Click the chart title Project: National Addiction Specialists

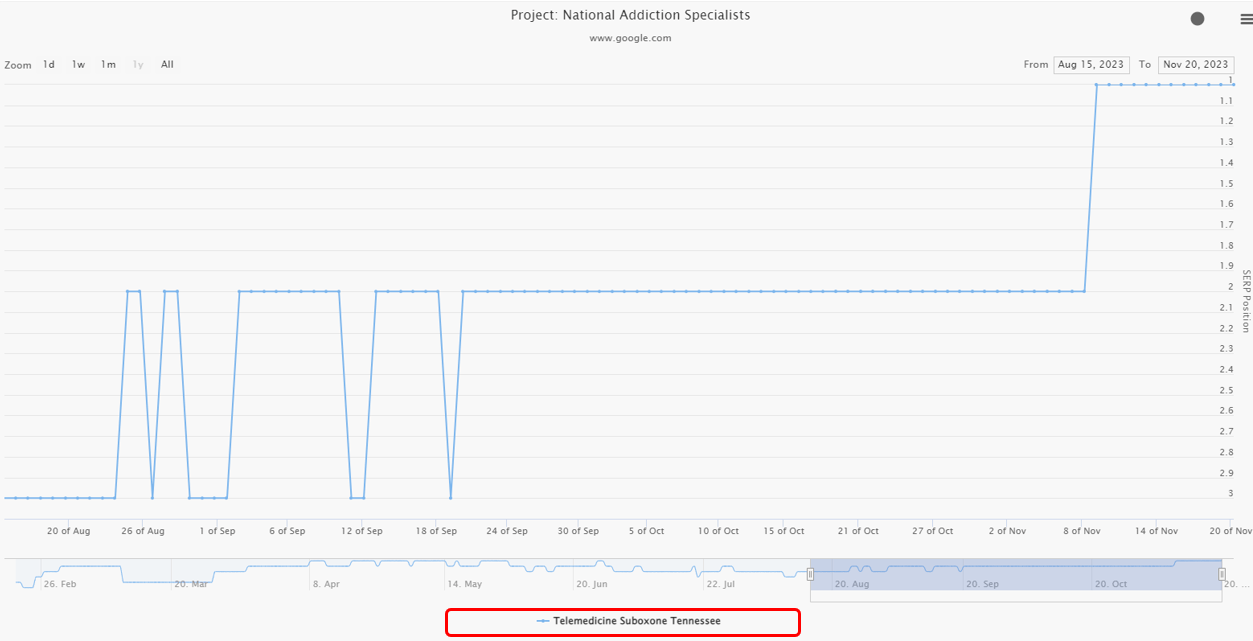[x=630, y=15]
